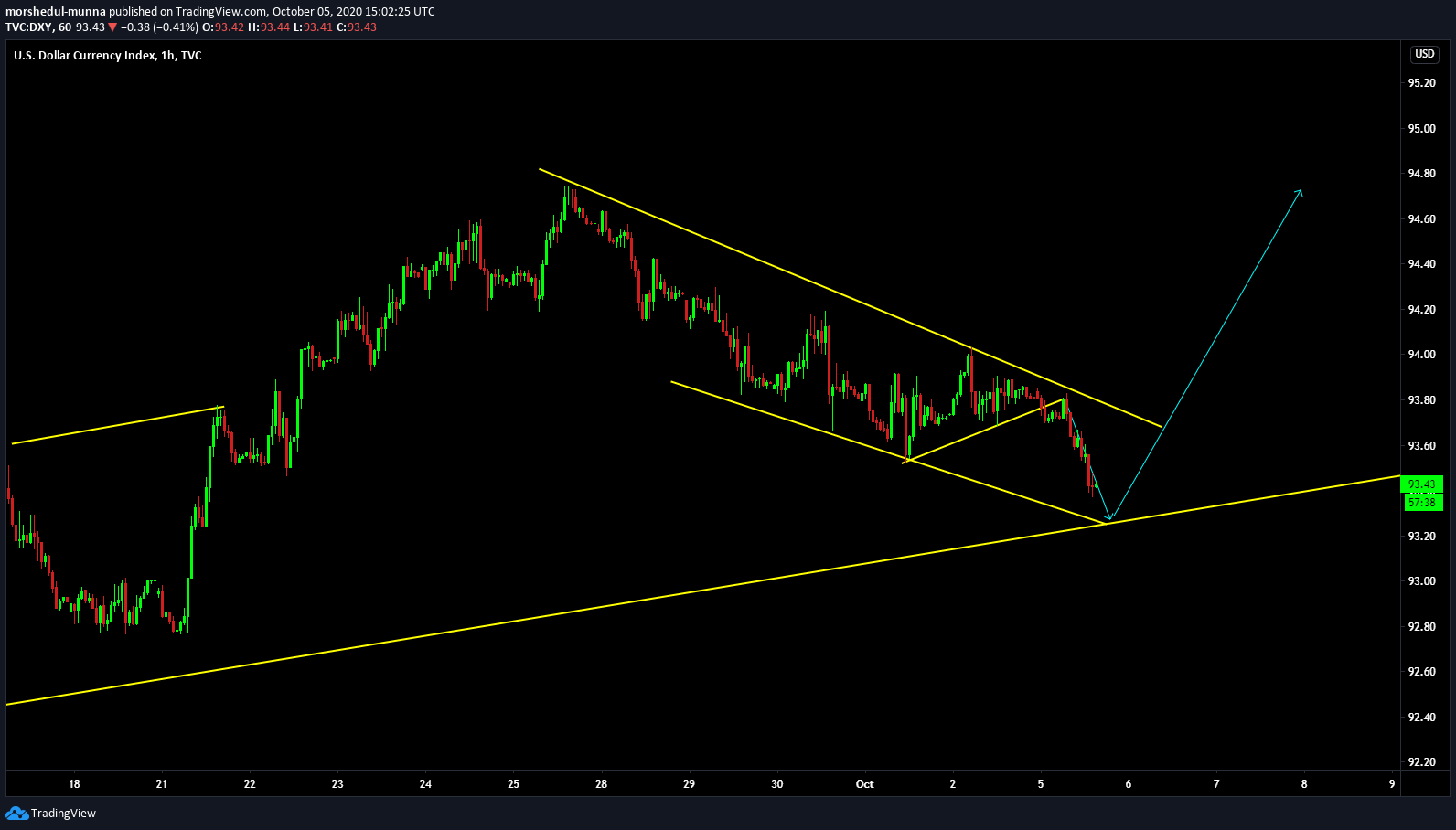
Task: Click the 92.60 price axis label
Action: 1421,672
